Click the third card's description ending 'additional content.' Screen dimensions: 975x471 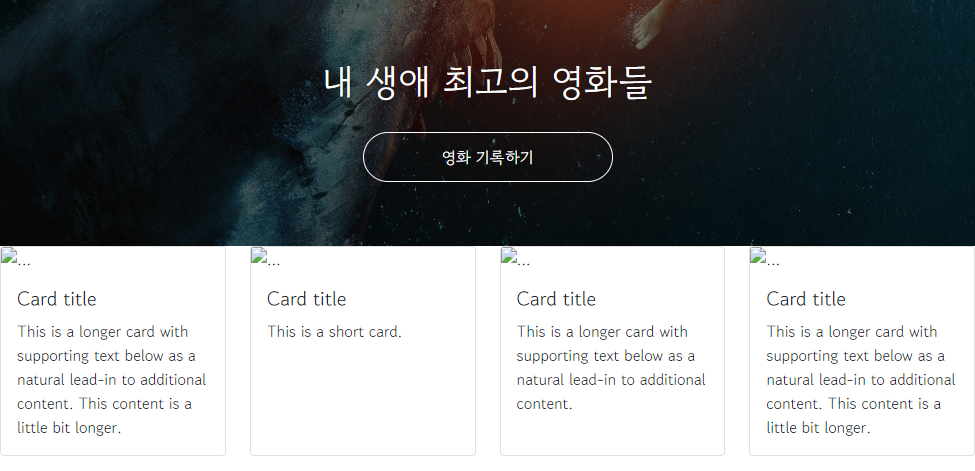pos(611,368)
